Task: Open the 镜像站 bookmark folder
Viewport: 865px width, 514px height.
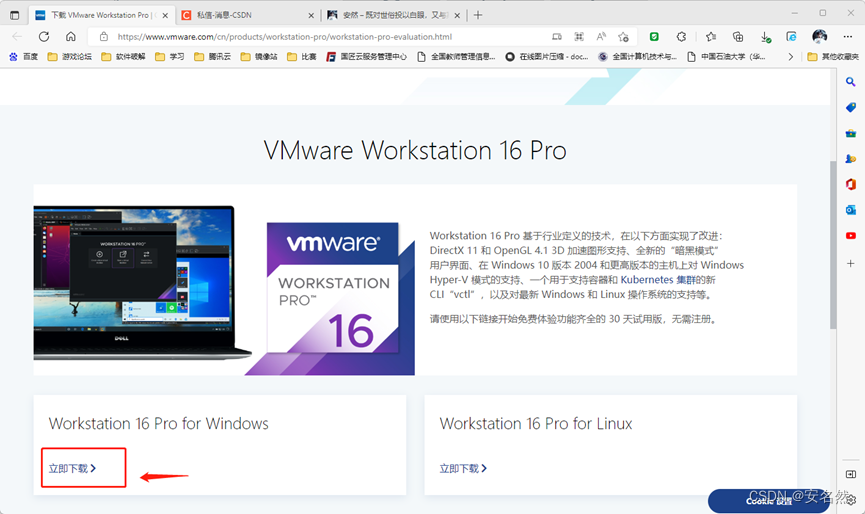Action: [259, 57]
